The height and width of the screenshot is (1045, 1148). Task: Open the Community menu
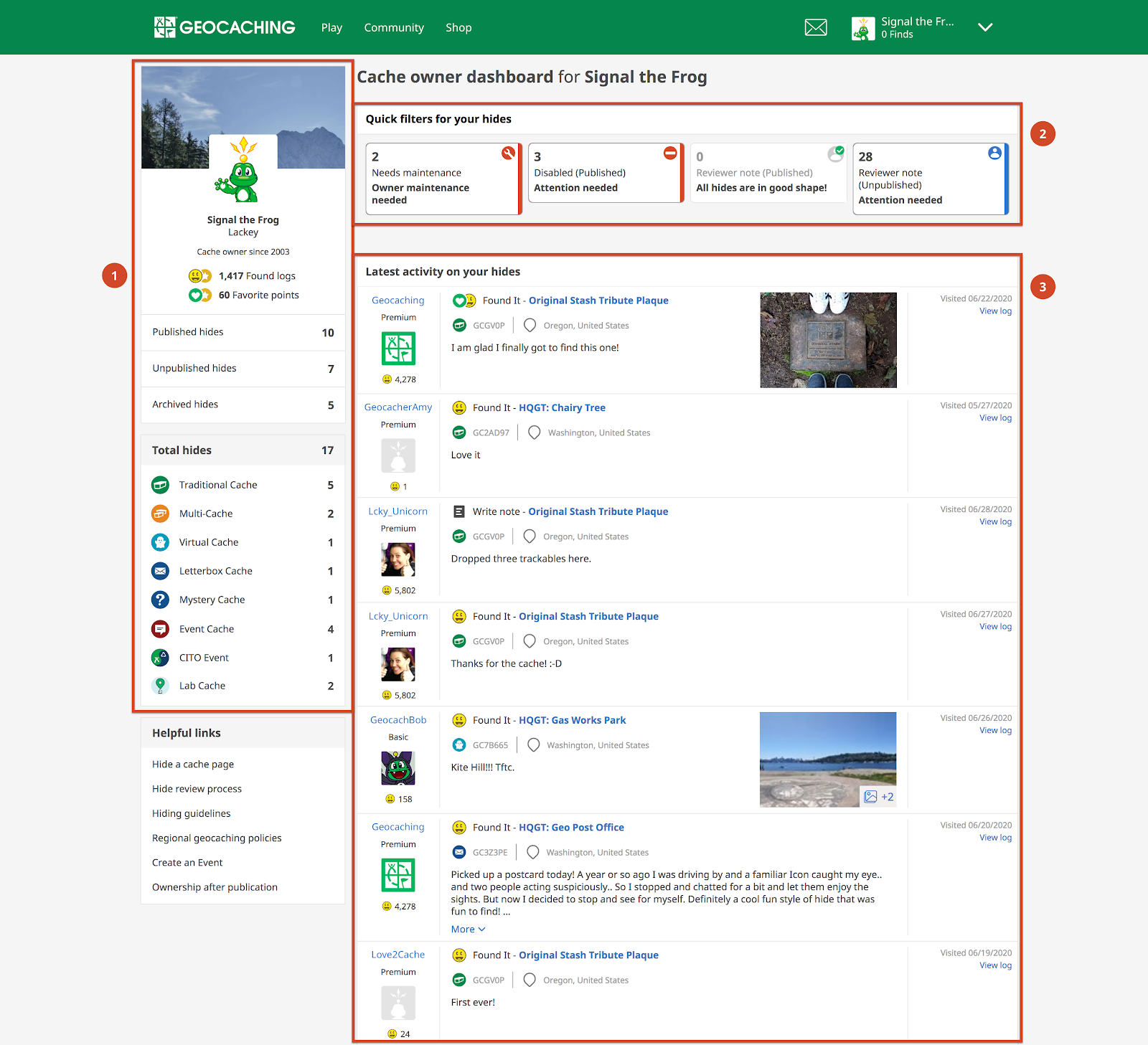[394, 27]
